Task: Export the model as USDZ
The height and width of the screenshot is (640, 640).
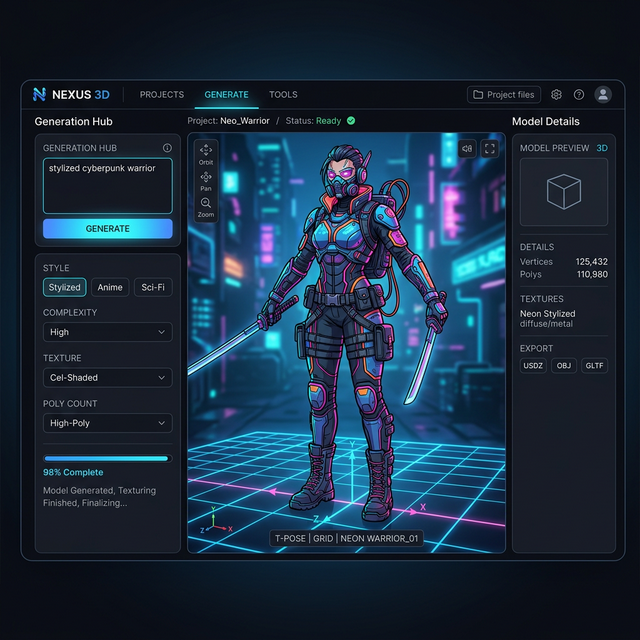Action: [x=533, y=366]
